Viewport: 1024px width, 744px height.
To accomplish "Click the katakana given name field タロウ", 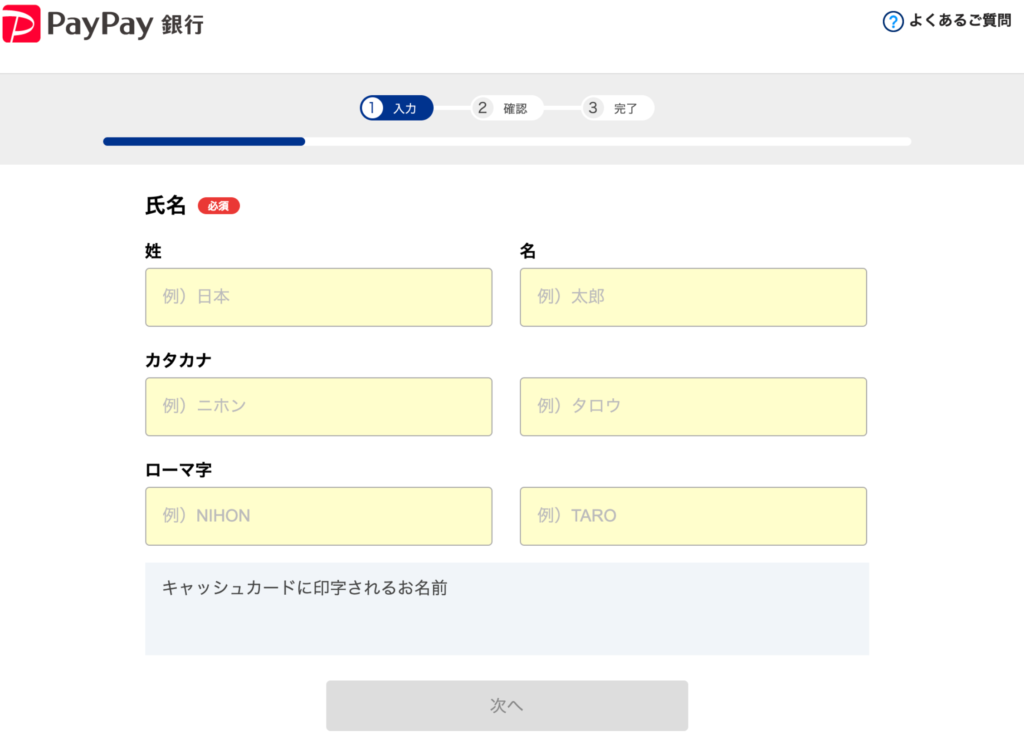I will pos(693,407).
